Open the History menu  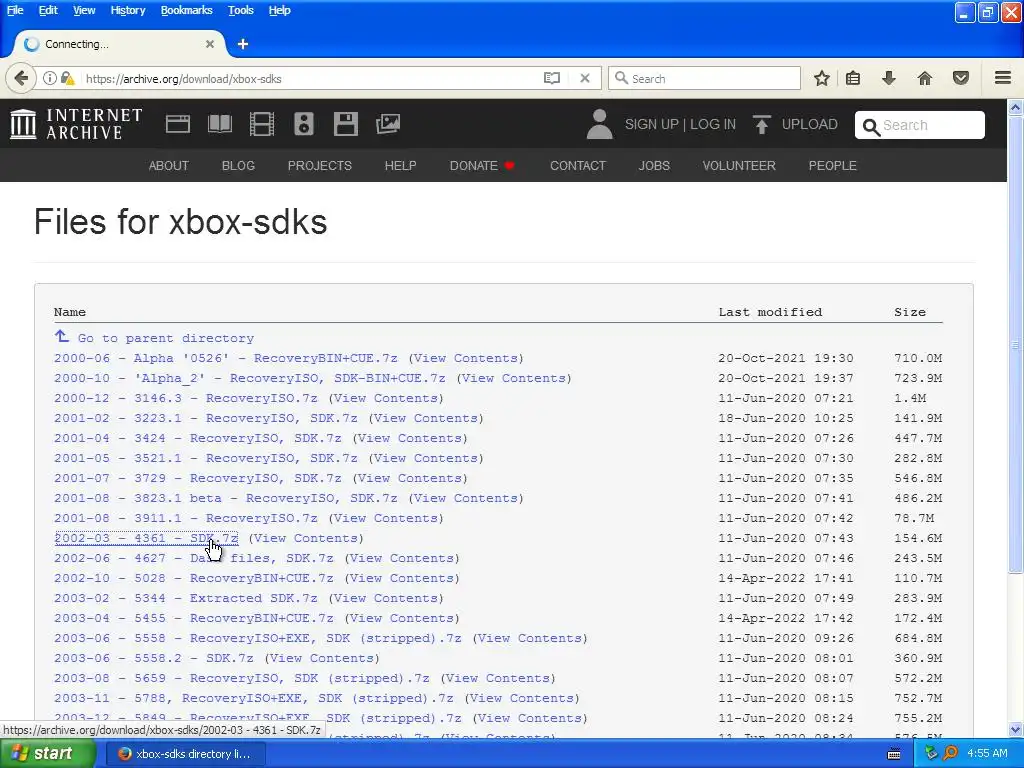[127, 10]
